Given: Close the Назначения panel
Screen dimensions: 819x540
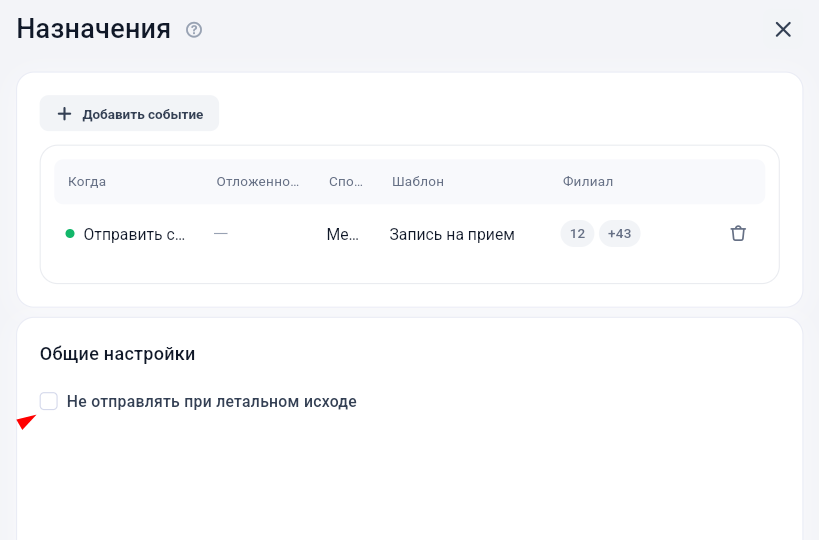Looking at the screenshot, I should coord(783,30).
